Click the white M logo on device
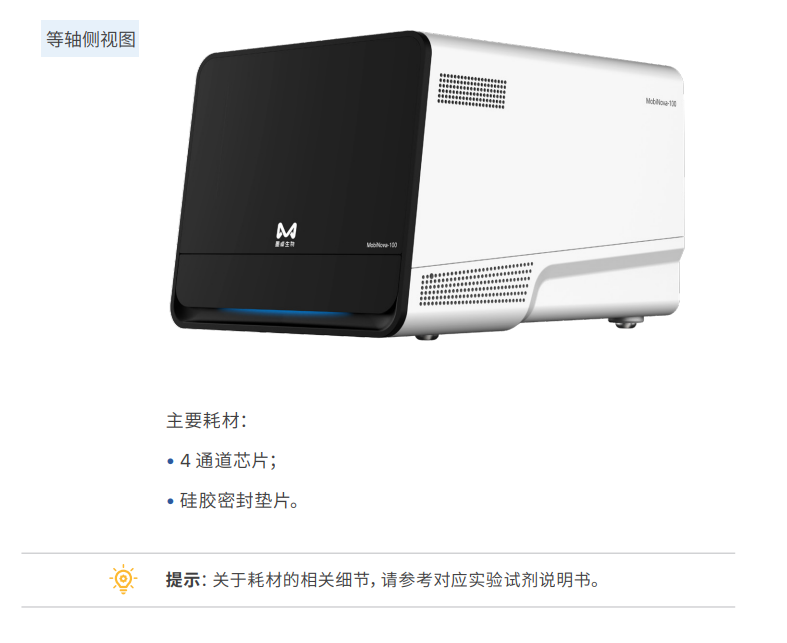This screenshot has width=787, height=643. pos(287,231)
